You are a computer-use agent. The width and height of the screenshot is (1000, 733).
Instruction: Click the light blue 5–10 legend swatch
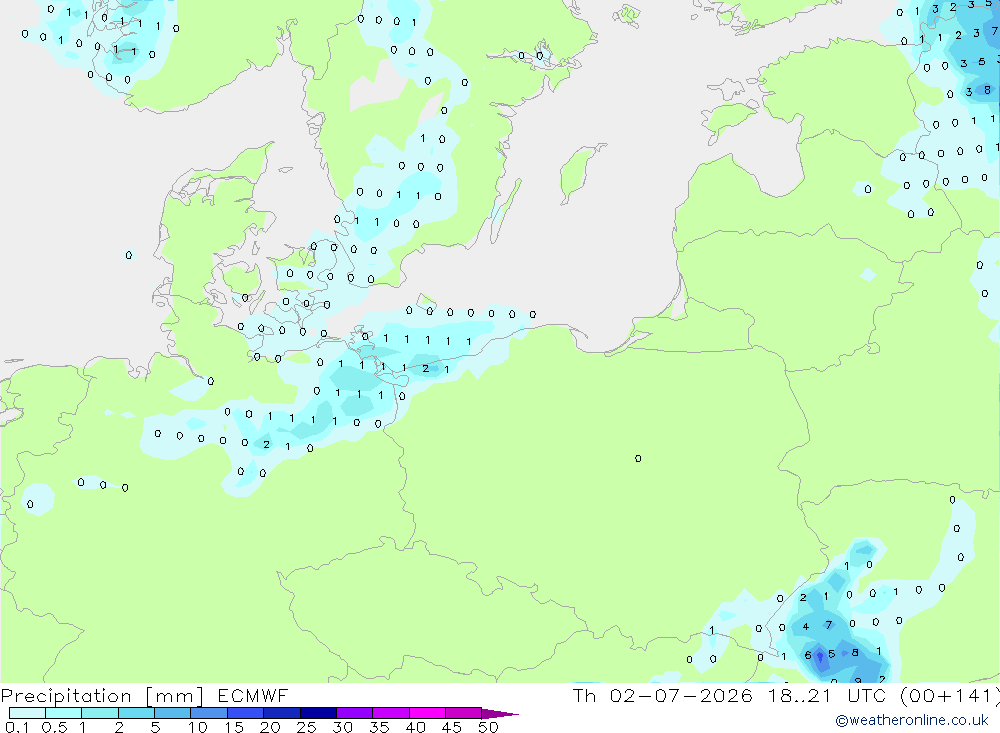tap(173, 713)
